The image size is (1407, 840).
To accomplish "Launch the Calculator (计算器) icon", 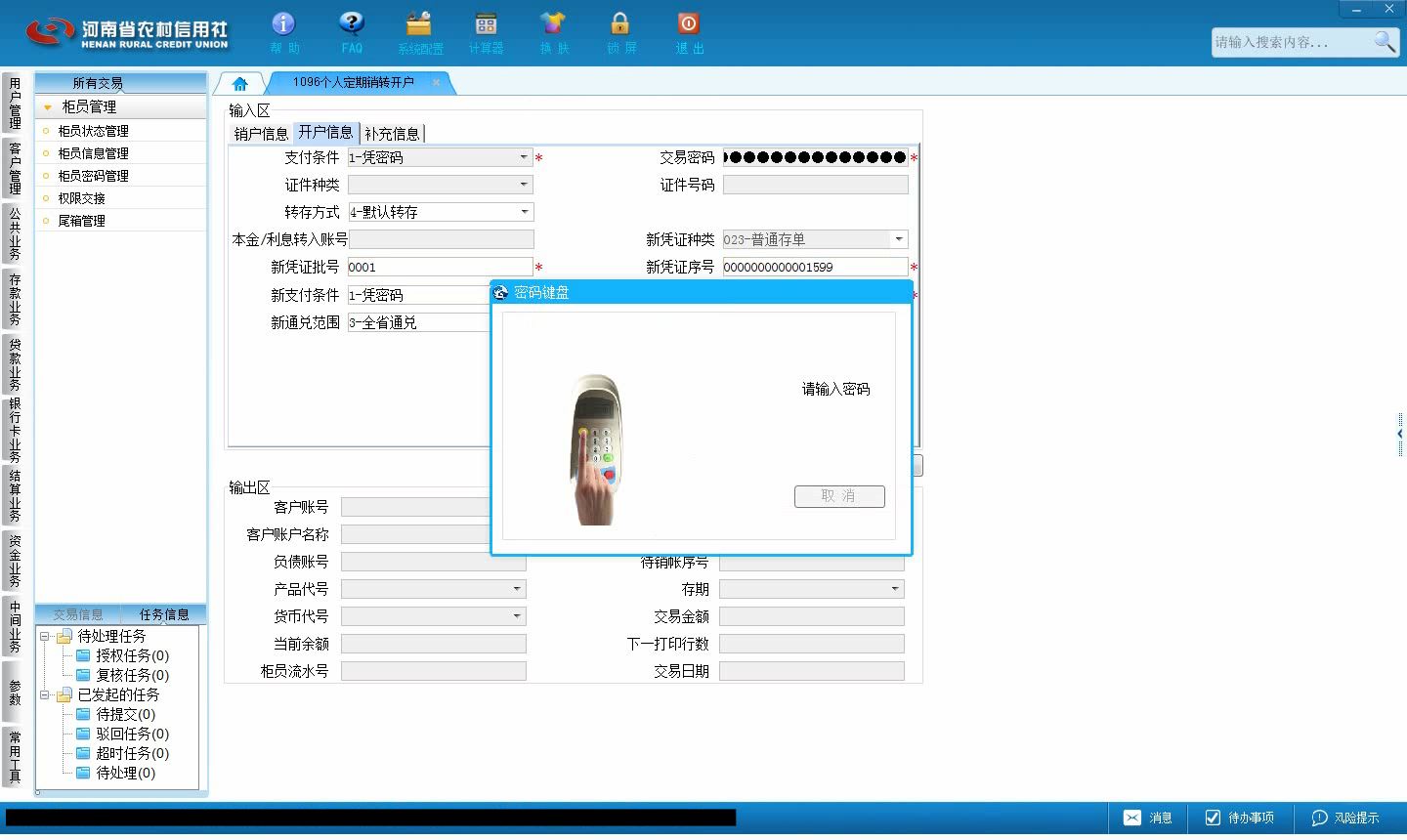I will pyautogui.click(x=486, y=32).
